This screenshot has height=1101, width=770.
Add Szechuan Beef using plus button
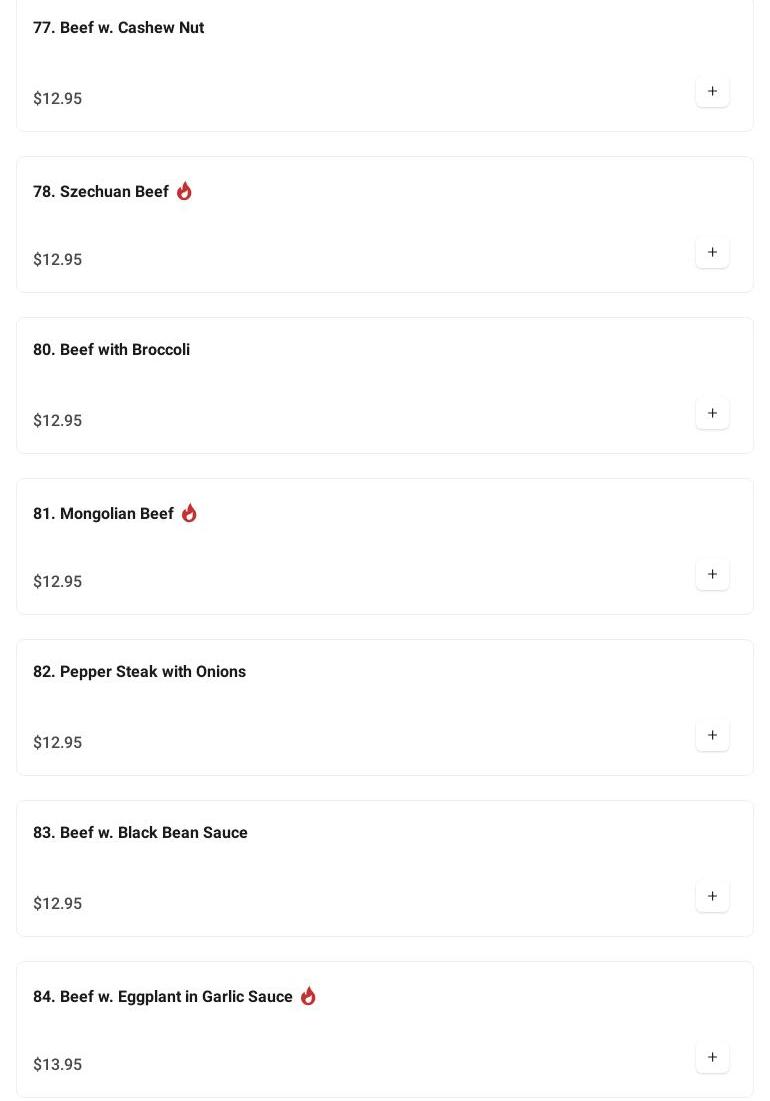click(x=712, y=252)
